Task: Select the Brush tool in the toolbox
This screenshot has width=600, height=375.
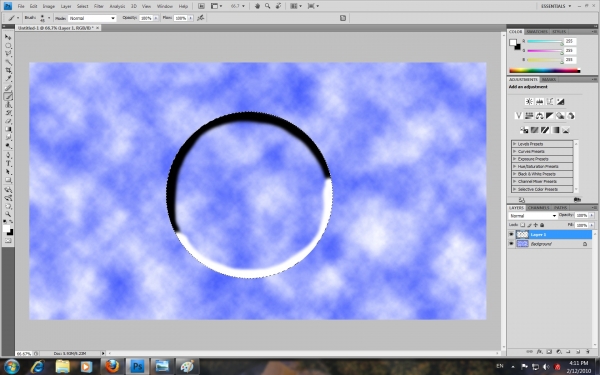Action: pos(8,96)
